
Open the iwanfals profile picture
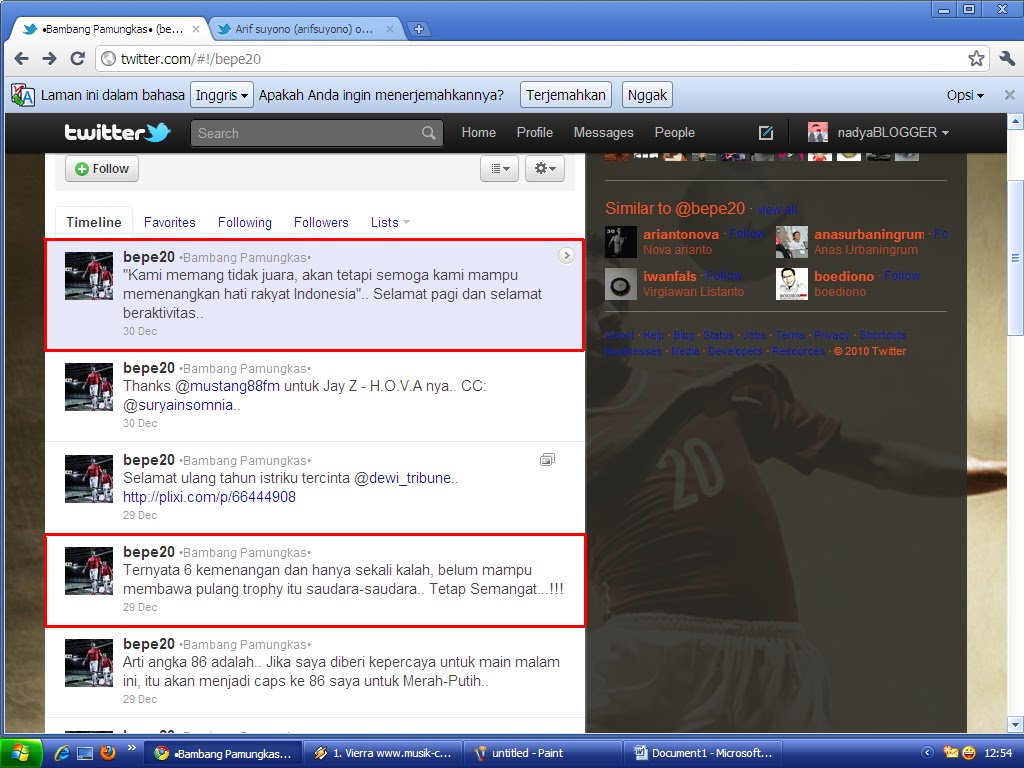tap(620, 283)
